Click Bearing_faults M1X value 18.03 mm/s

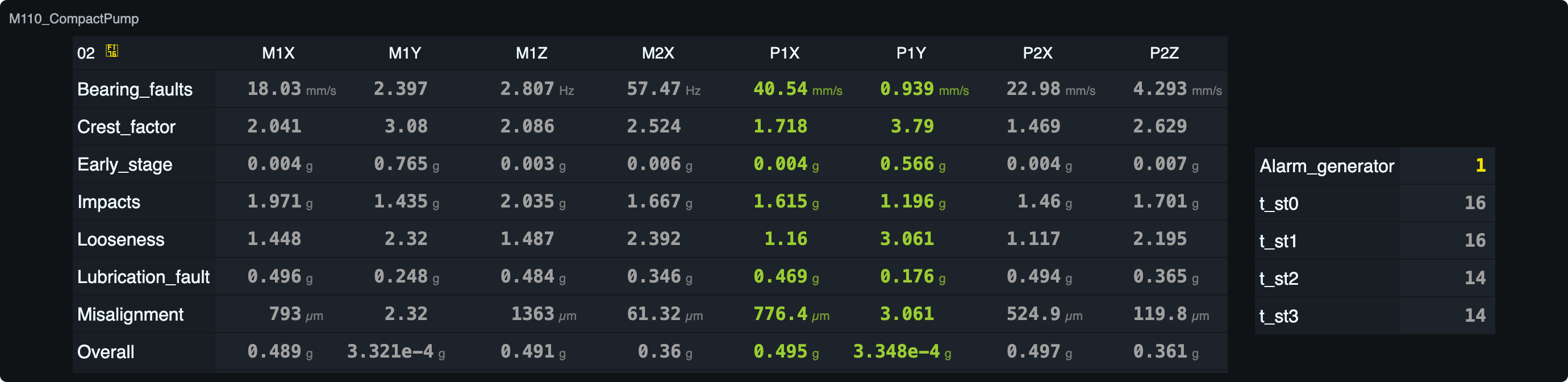(291, 89)
